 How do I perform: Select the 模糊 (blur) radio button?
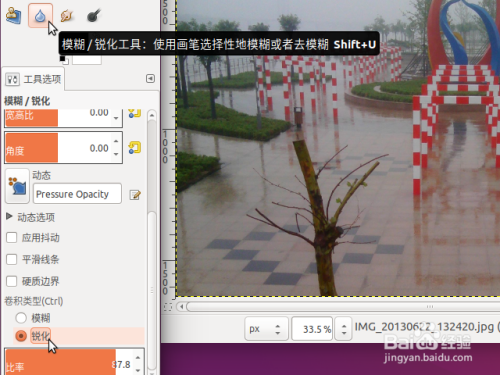point(21,318)
